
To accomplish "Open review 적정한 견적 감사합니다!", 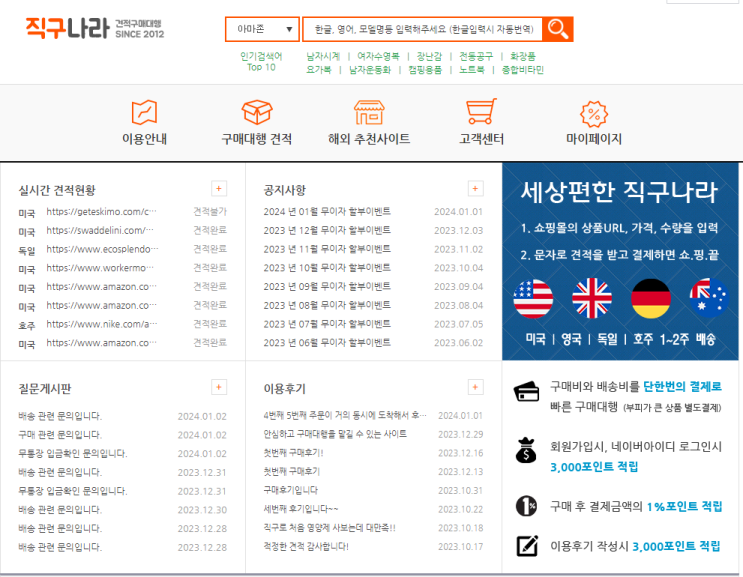I will [306, 547].
